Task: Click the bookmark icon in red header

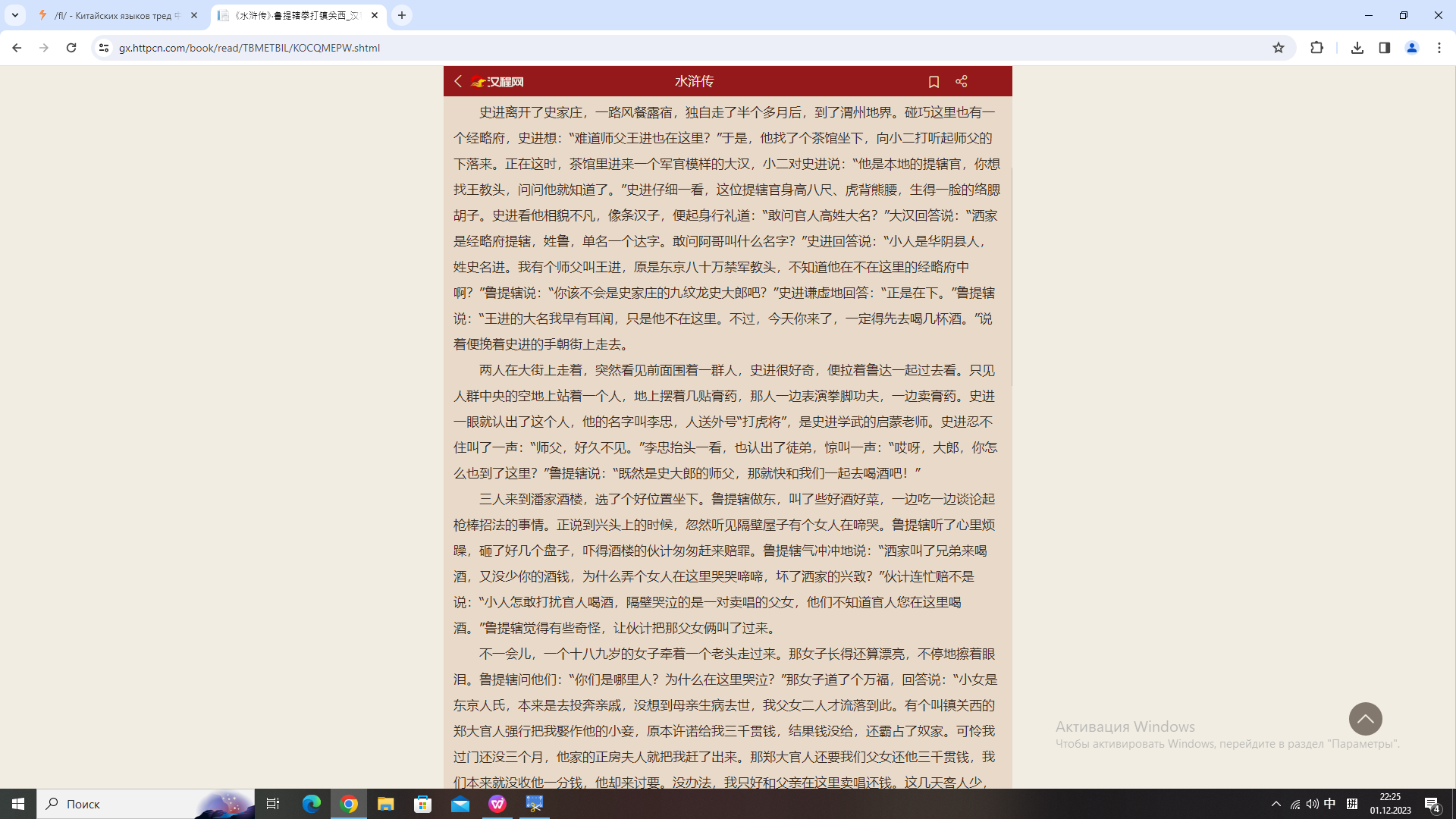Action: 934,81
